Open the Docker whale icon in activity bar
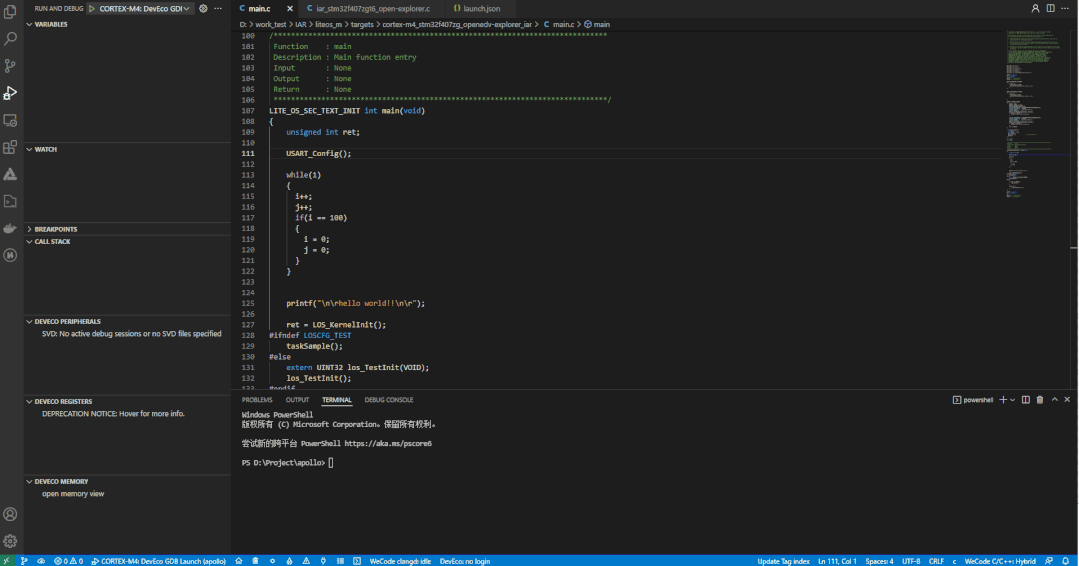This screenshot has height=566, width=1079. 10,228
